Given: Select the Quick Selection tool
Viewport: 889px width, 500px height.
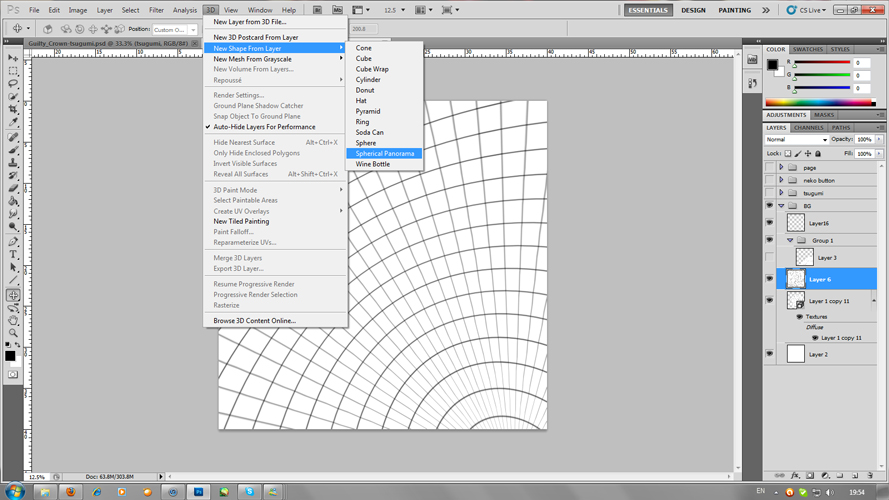Looking at the screenshot, I should click(13, 96).
